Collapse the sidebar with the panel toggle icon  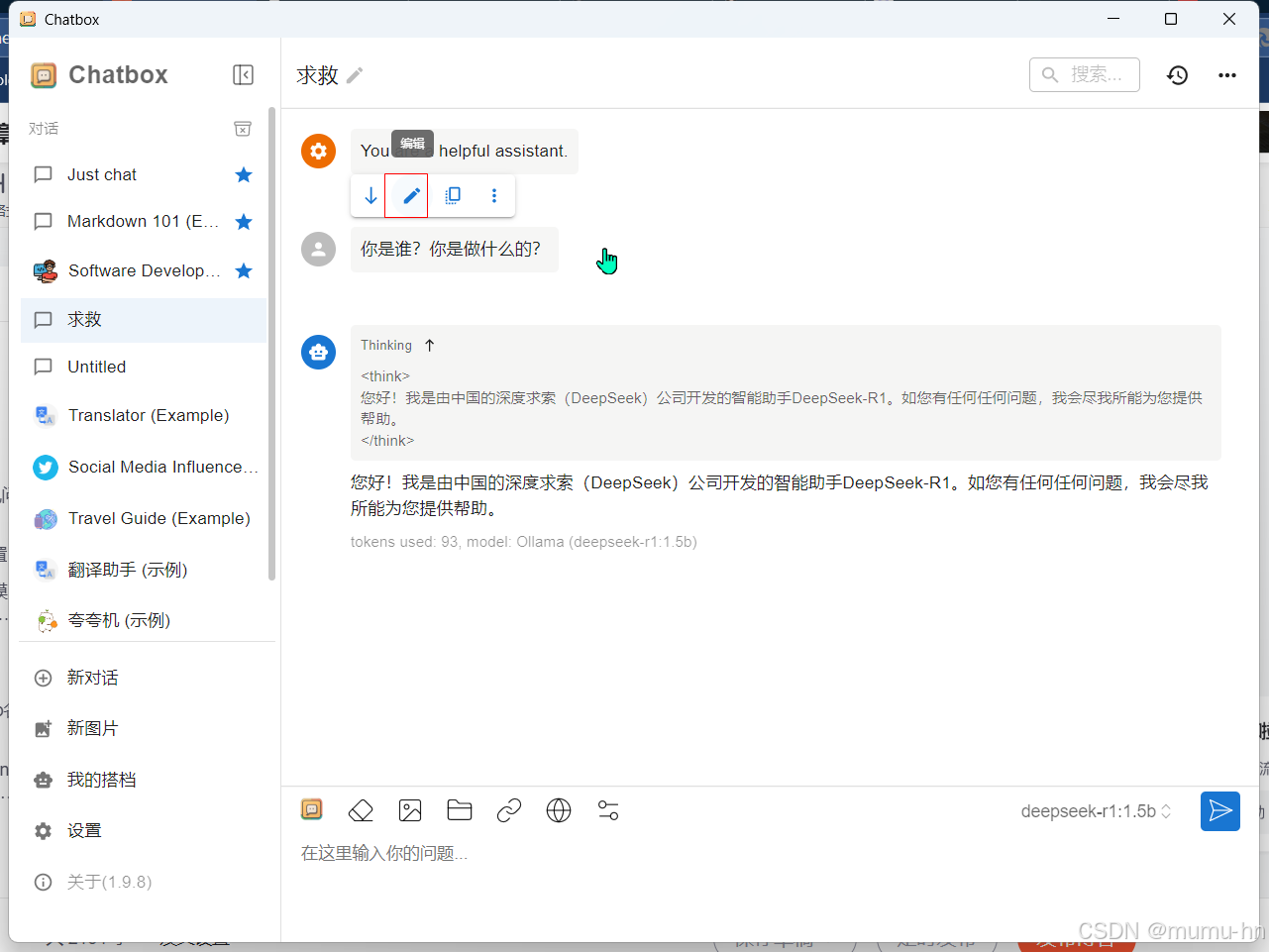pyautogui.click(x=243, y=75)
